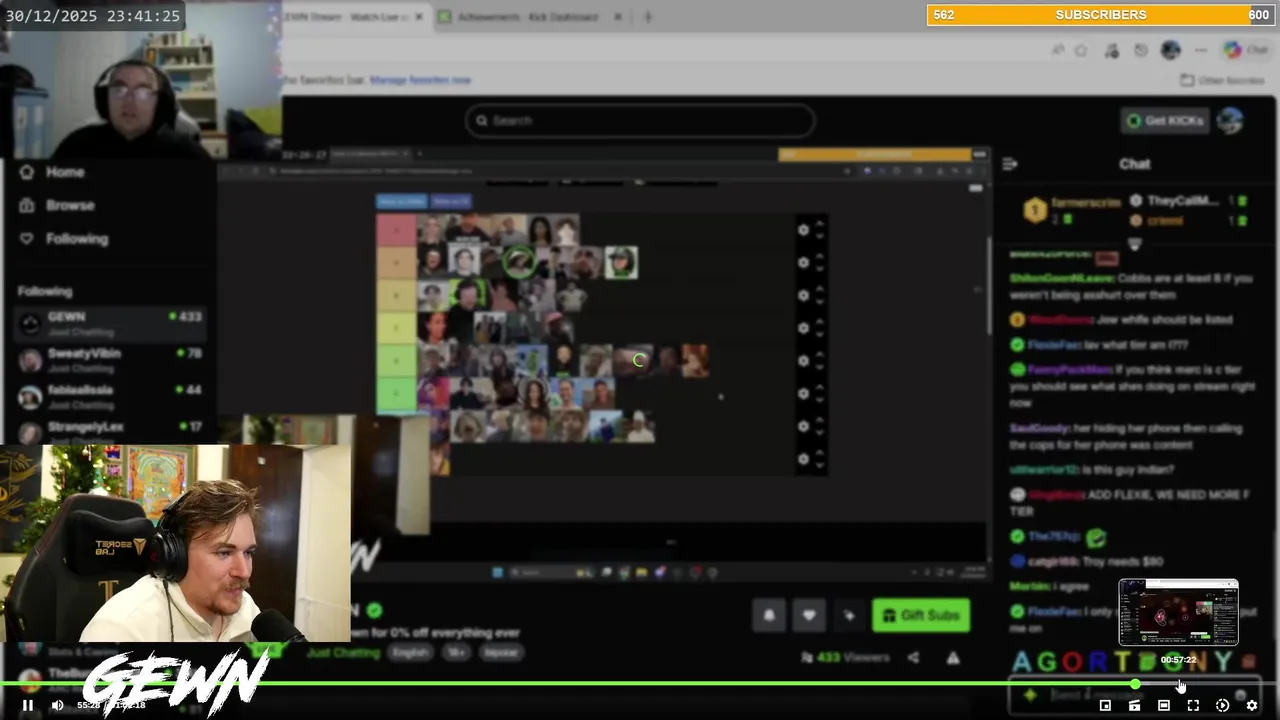
Task: Open settings gear for sixth tier row
Action: [803, 394]
